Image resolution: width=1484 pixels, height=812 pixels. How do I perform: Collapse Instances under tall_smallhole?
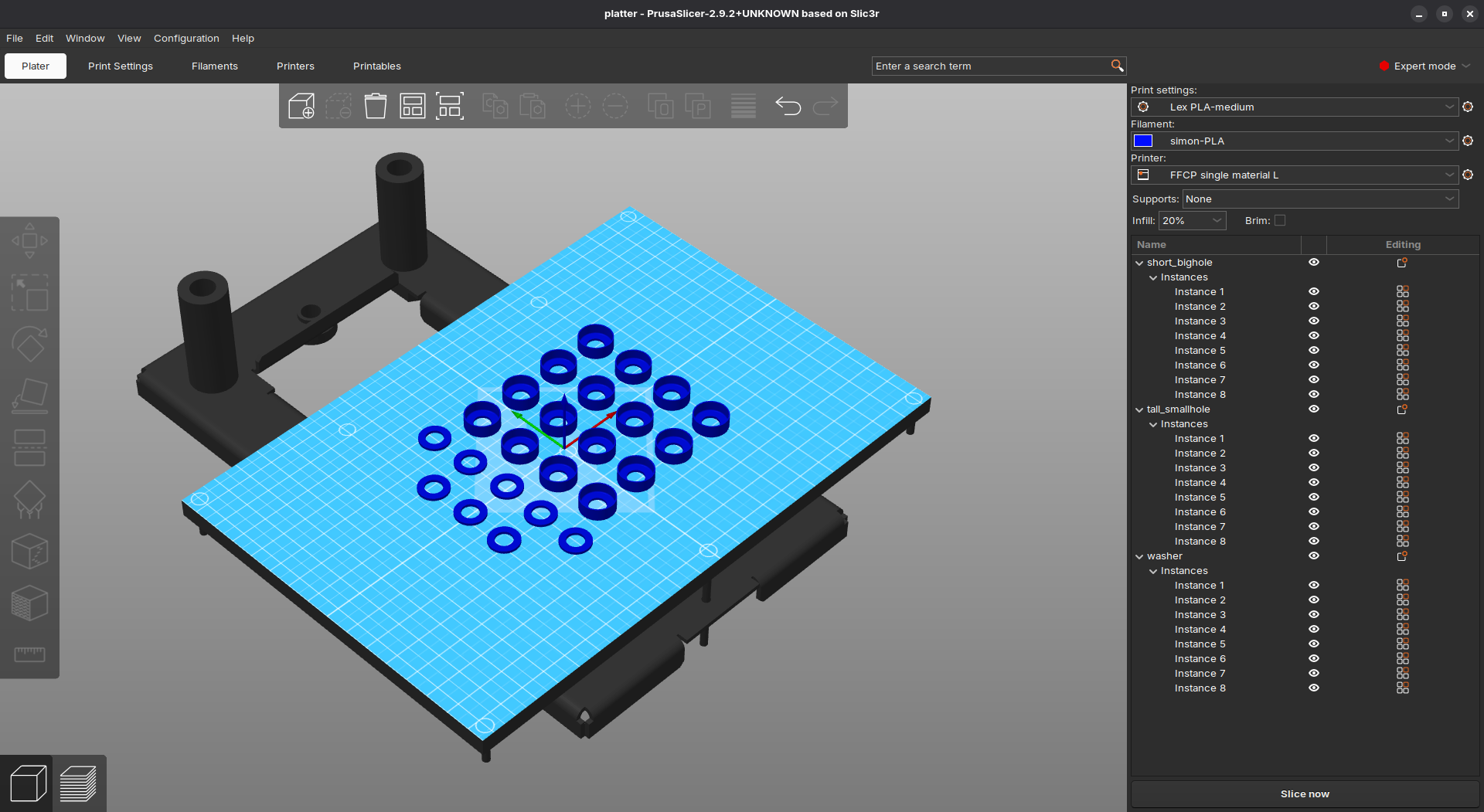tap(1153, 424)
